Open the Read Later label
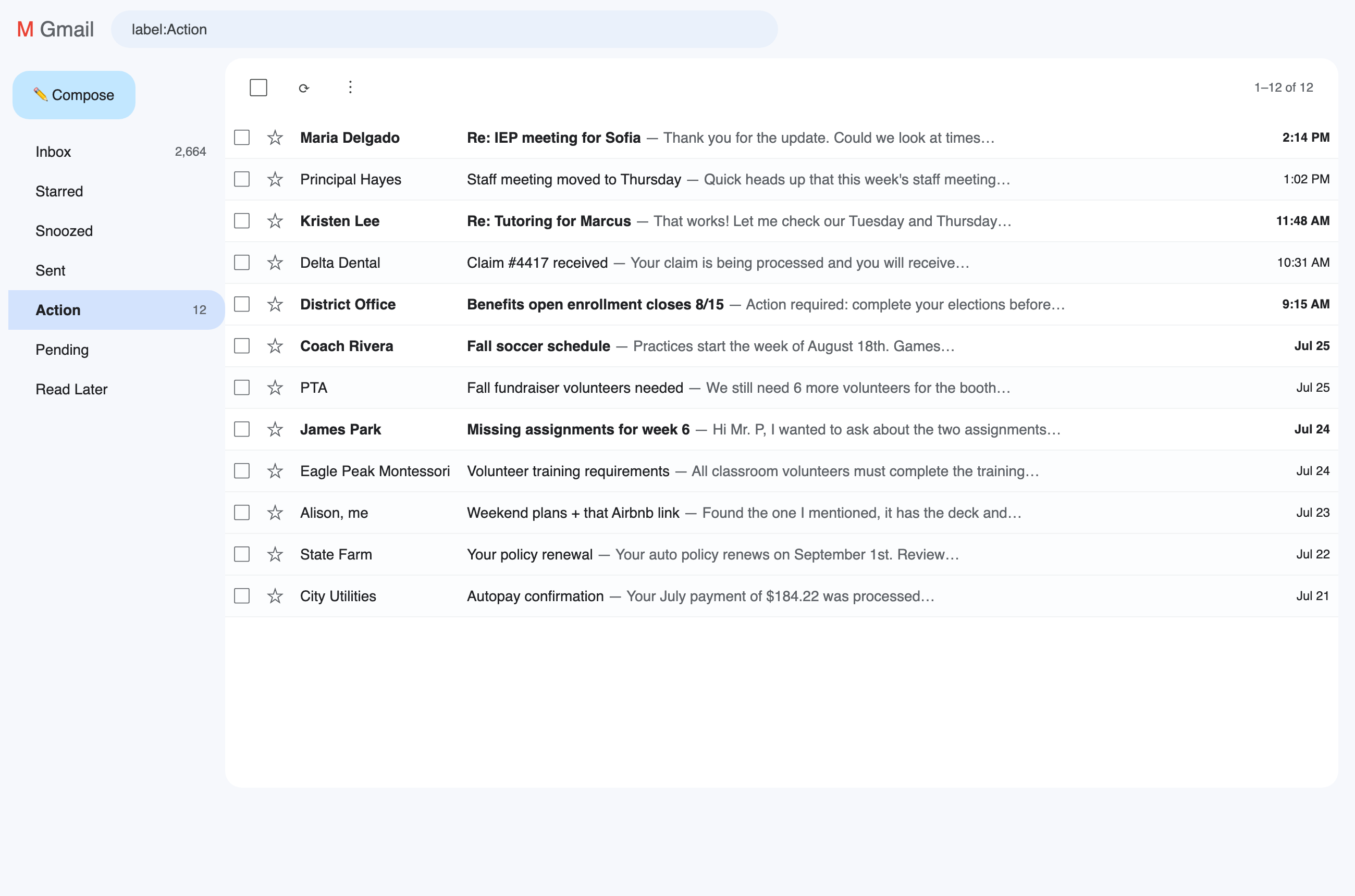Viewport: 1355px width, 896px height. (117, 390)
